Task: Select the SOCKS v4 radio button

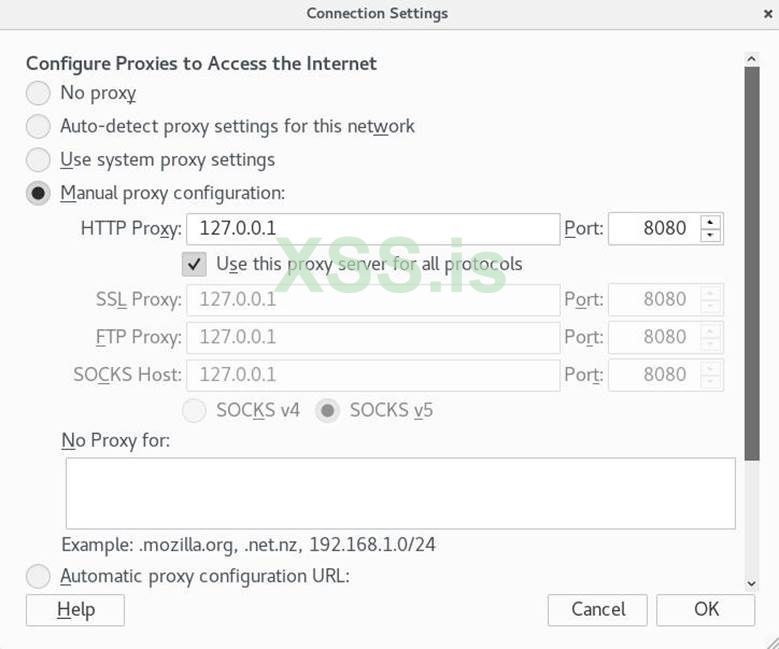Action: 196,410
